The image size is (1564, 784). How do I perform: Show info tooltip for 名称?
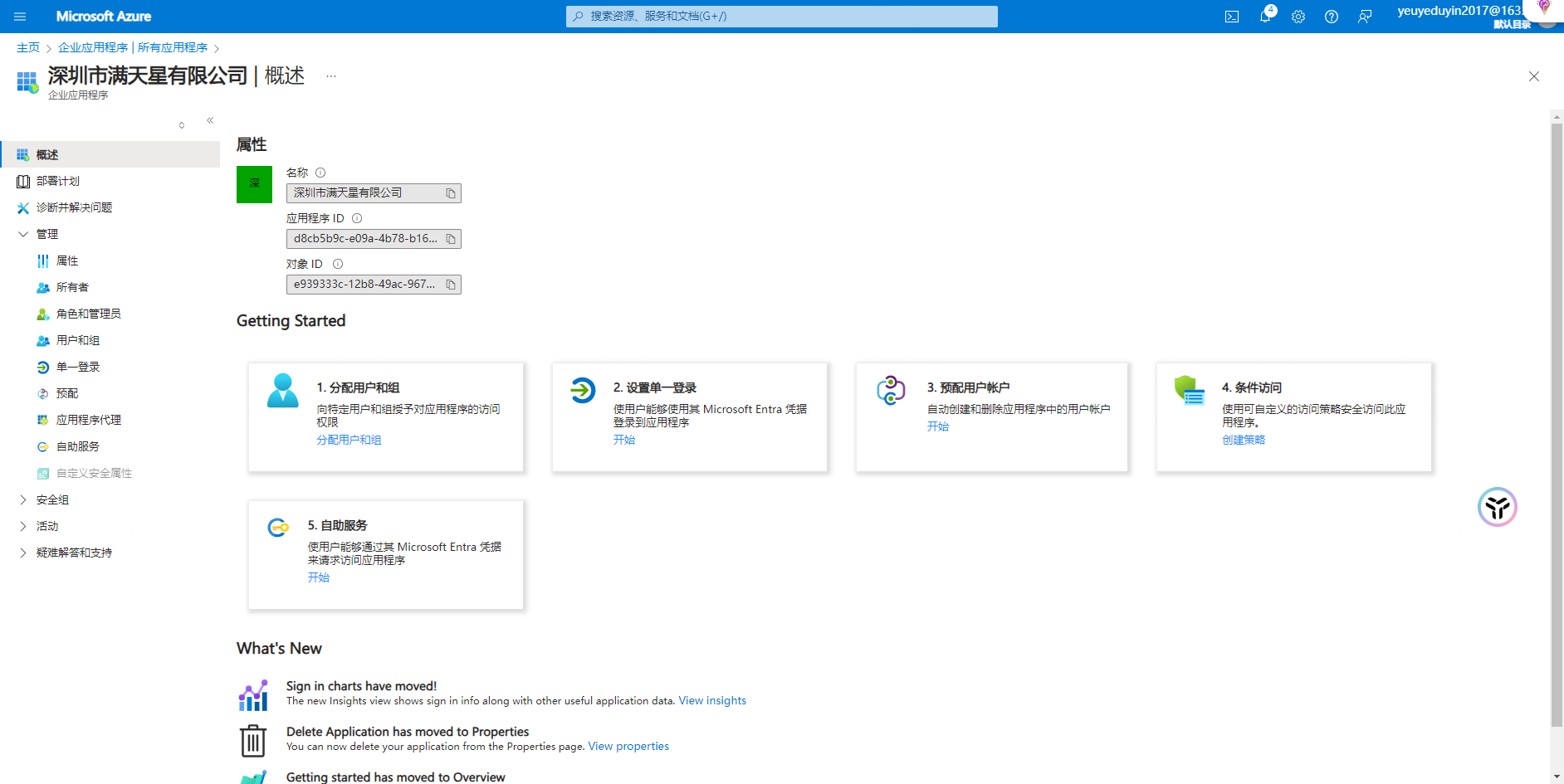pyautogui.click(x=320, y=173)
